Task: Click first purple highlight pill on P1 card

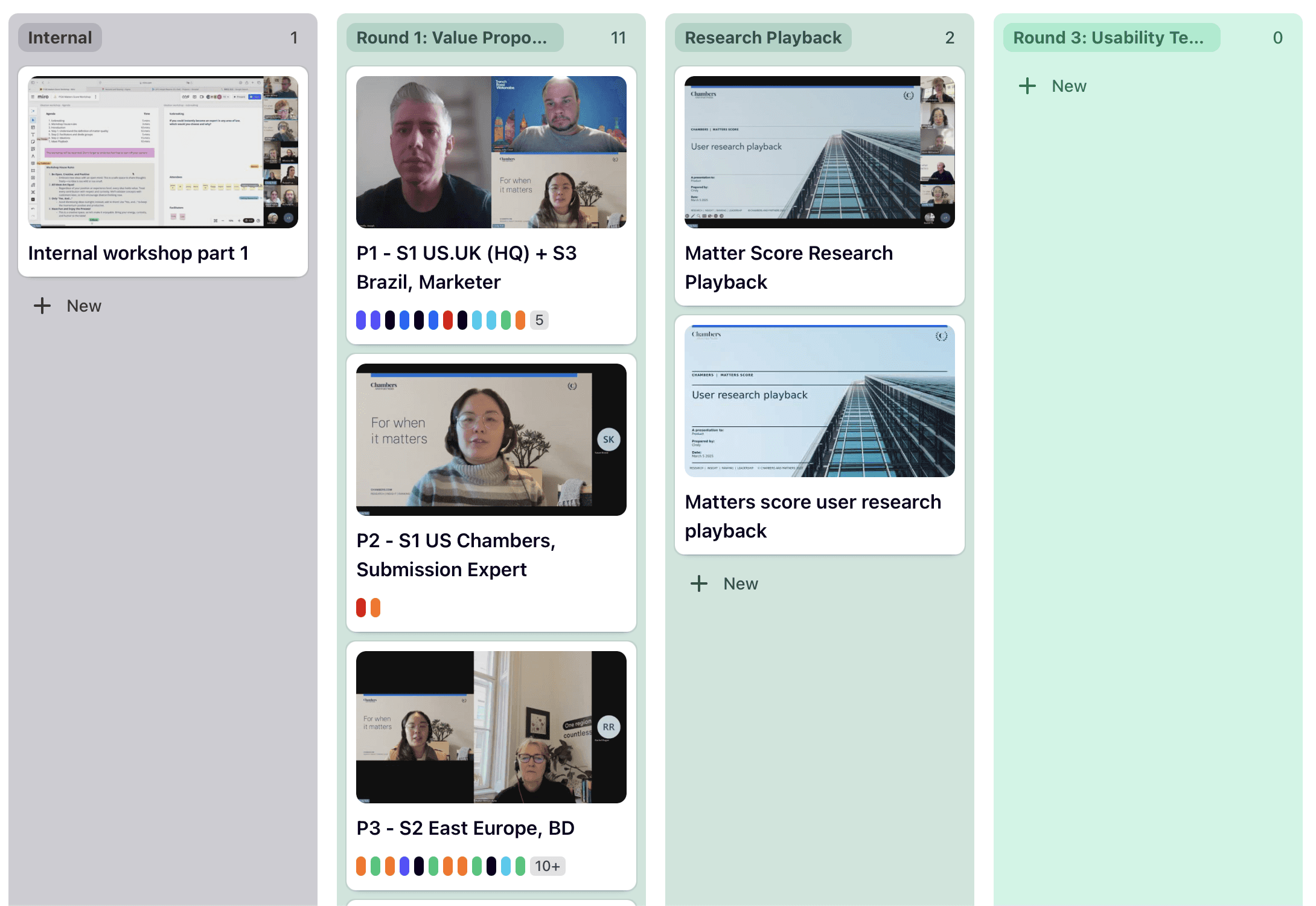Action: click(x=361, y=320)
